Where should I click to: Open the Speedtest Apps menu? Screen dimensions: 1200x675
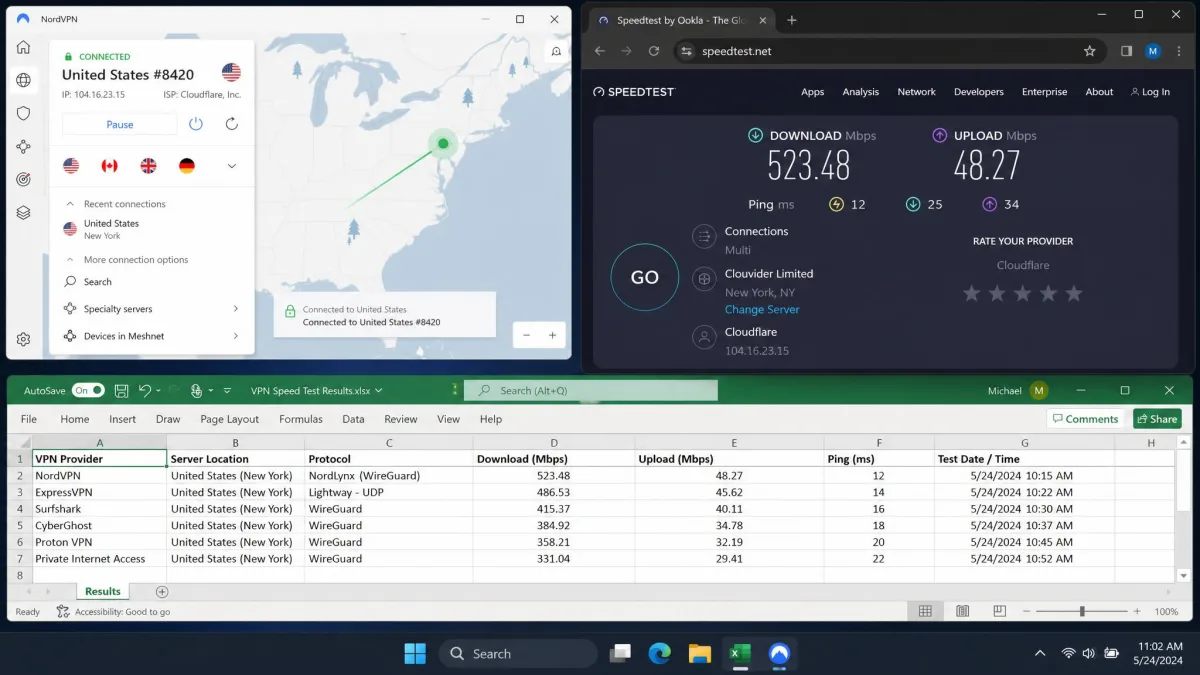pos(813,92)
